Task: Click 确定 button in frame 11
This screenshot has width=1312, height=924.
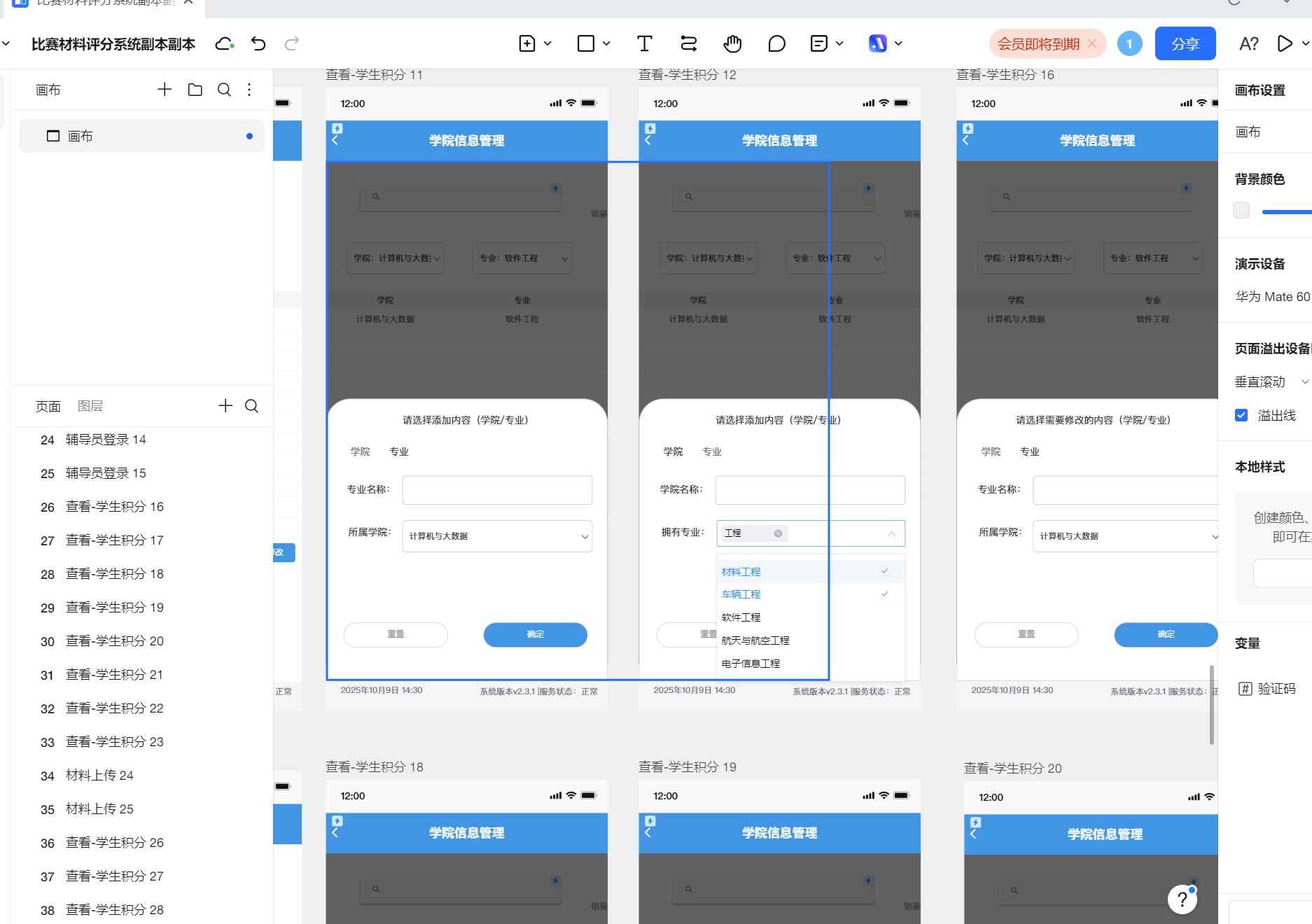Action: (536, 634)
